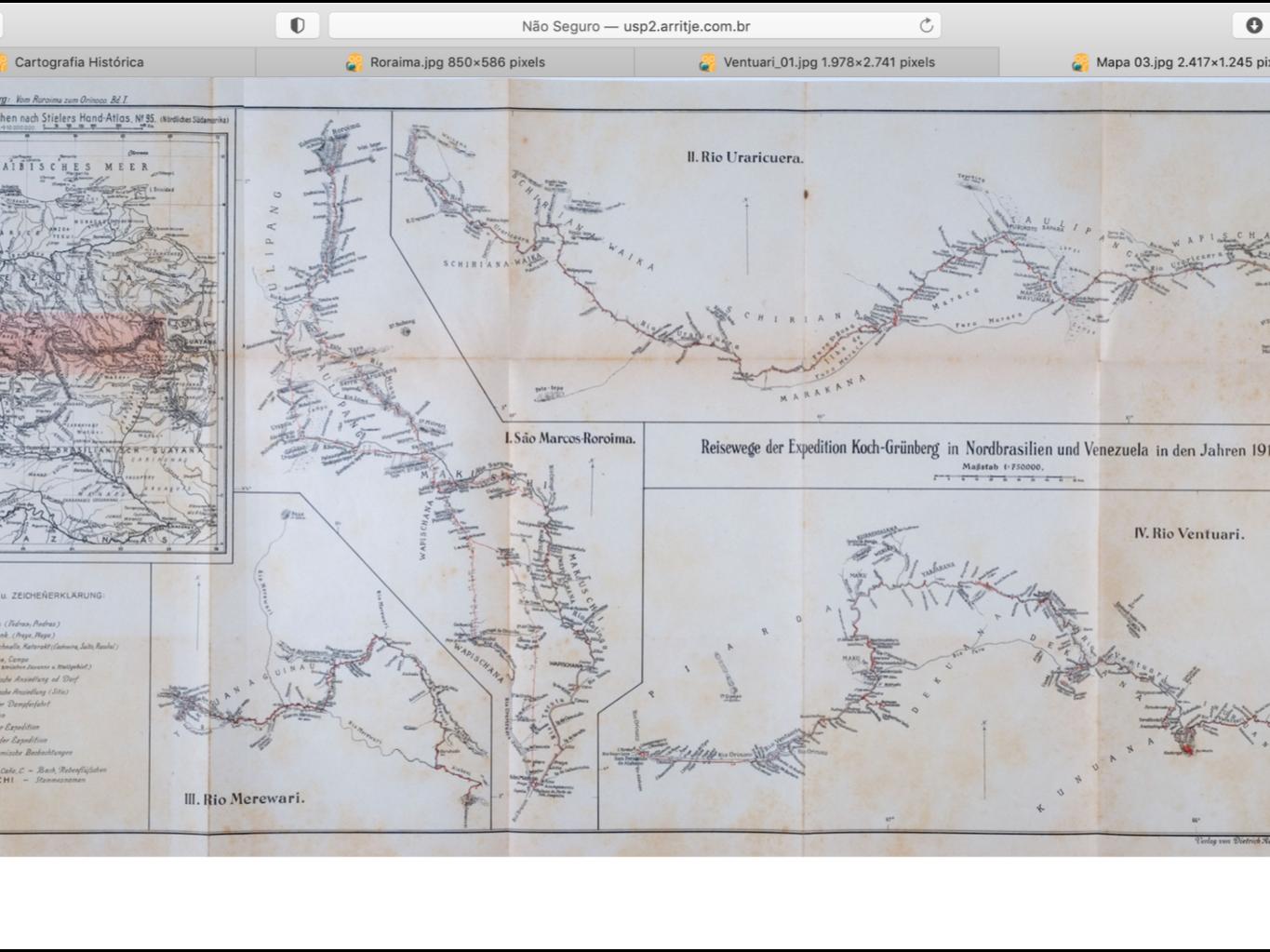Image resolution: width=1270 pixels, height=952 pixels.
Task: Click the map title 'II. Rio Uraricuera.'
Action: pyautogui.click(x=745, y=157)
